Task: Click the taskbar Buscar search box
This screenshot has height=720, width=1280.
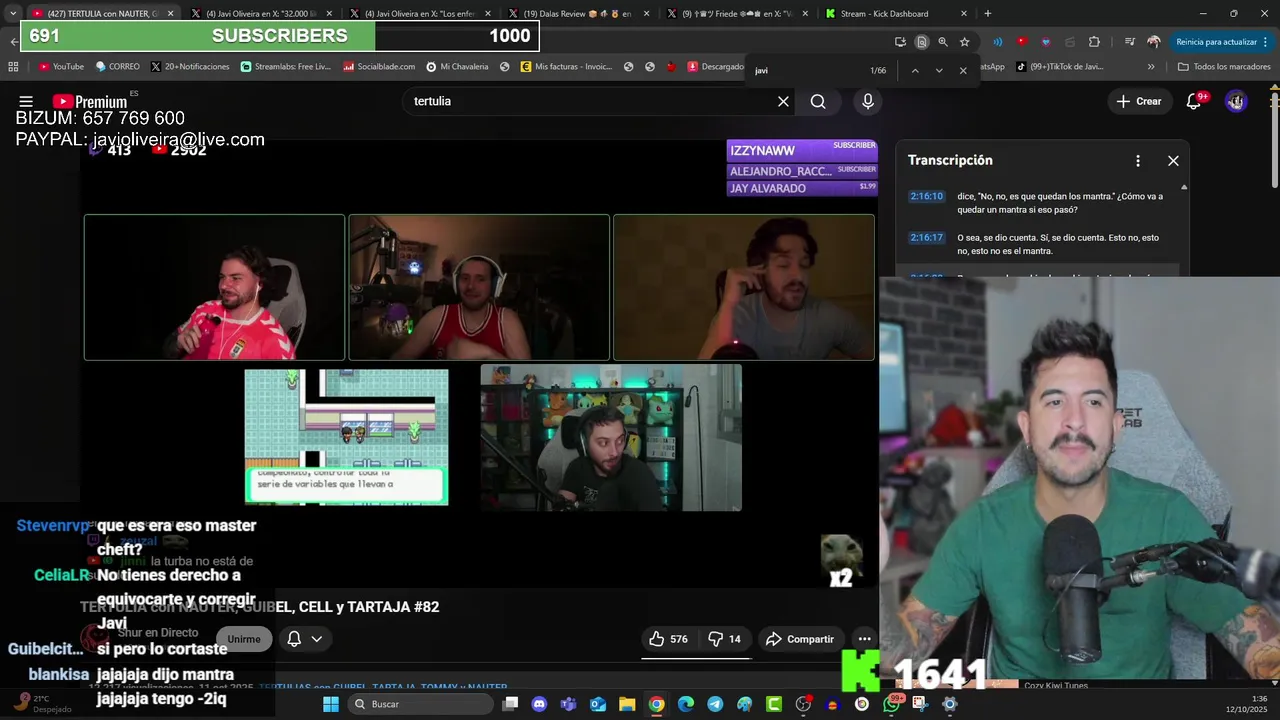Action: 421,704
